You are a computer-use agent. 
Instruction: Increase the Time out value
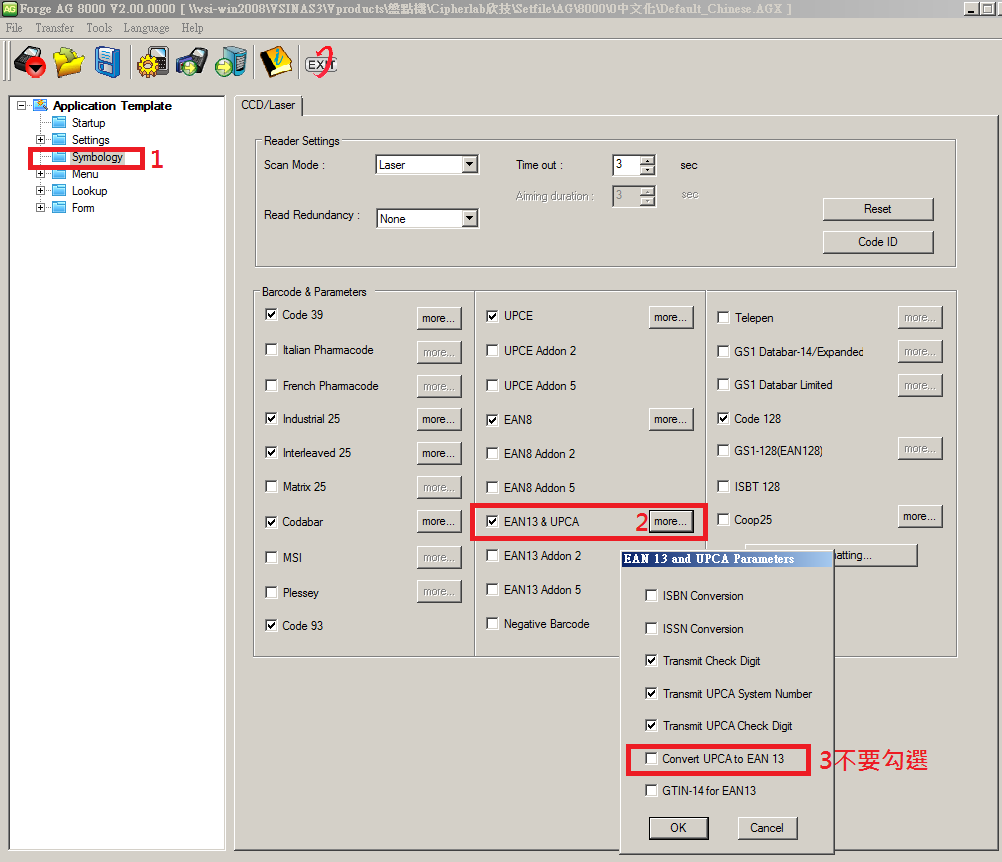(647, 160)
